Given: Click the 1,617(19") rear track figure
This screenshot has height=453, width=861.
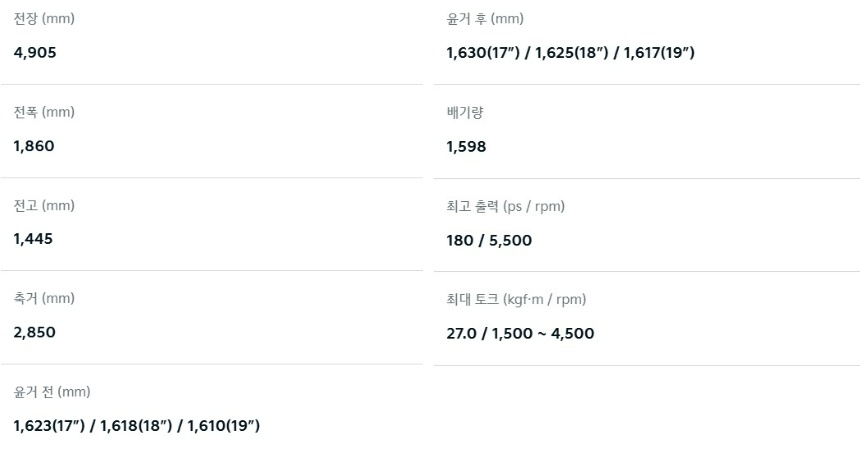Looking at the screenshot, I should tap(659, 53).
